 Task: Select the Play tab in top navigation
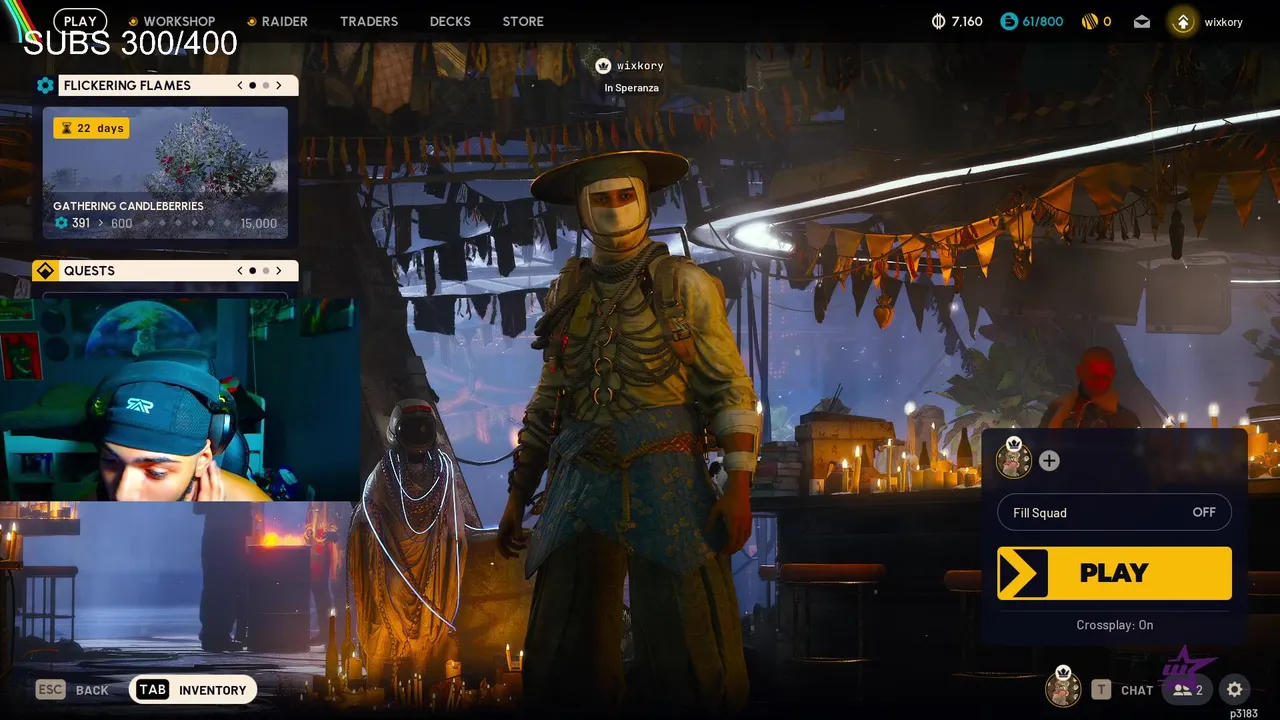(80, 21)
